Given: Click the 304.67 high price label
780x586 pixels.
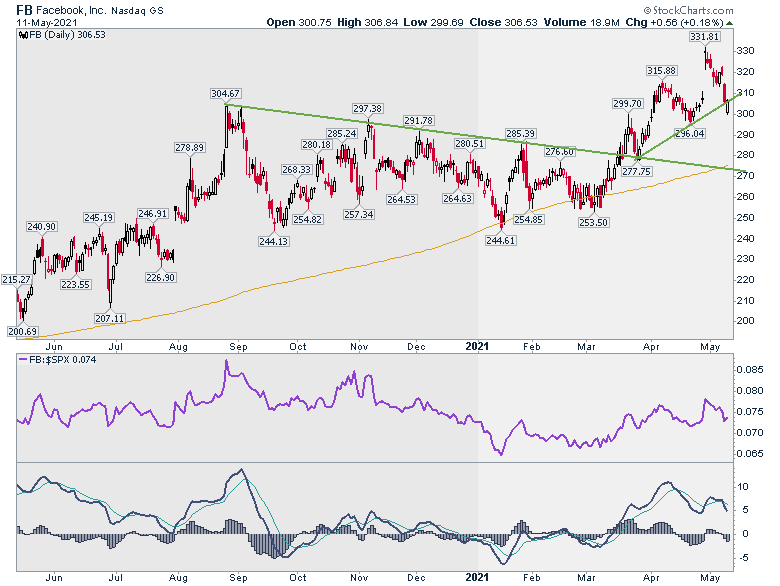Looking at the screenshot, I should click(225, 94).
